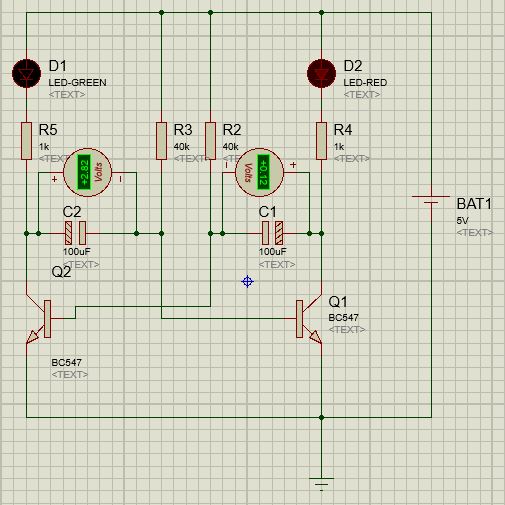Click the C2 reference label
The height and width of the screenshot is (505, 505).
72,212
